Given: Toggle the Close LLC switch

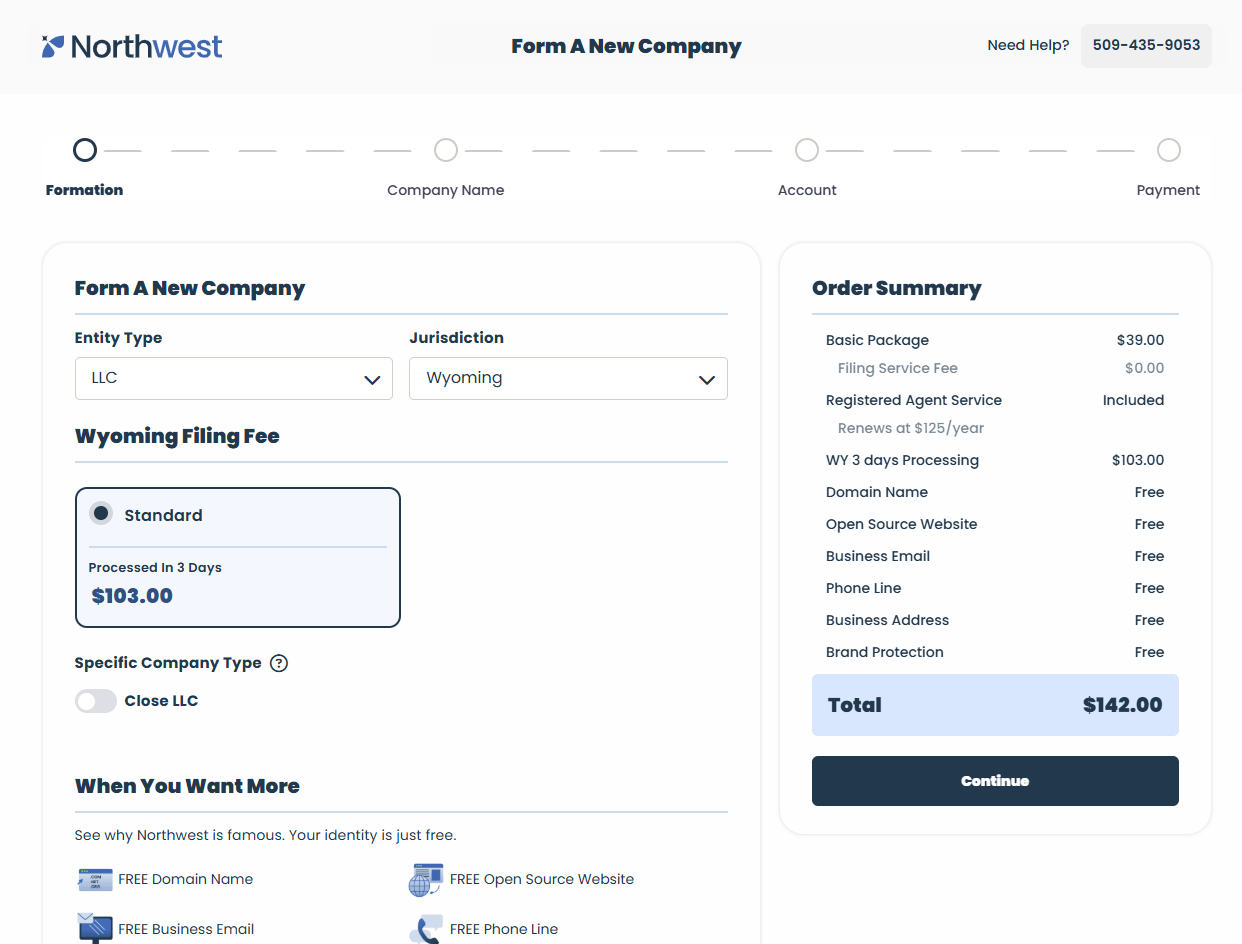Looking at the screenshot, I should coord(96,701).
